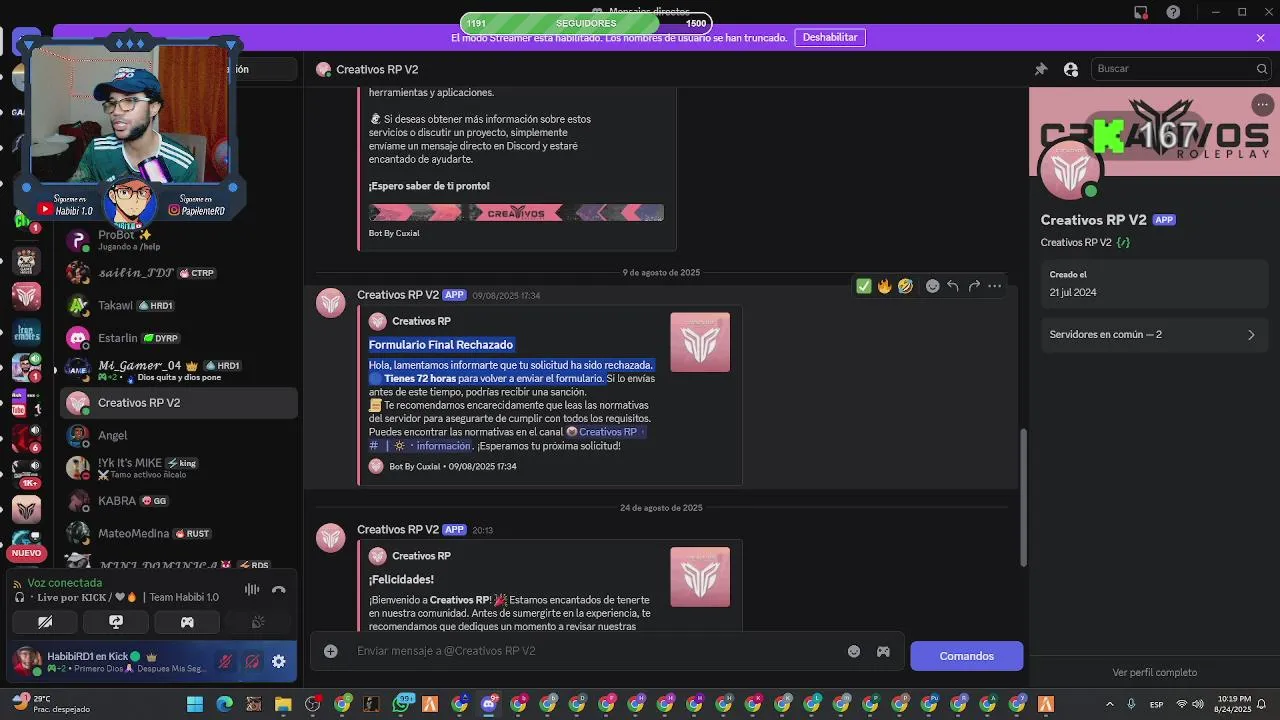Open the logo thumbnail in Felicidades message
The width and height of the screenshot is (1280, 720).
click(x=700, y=577)
